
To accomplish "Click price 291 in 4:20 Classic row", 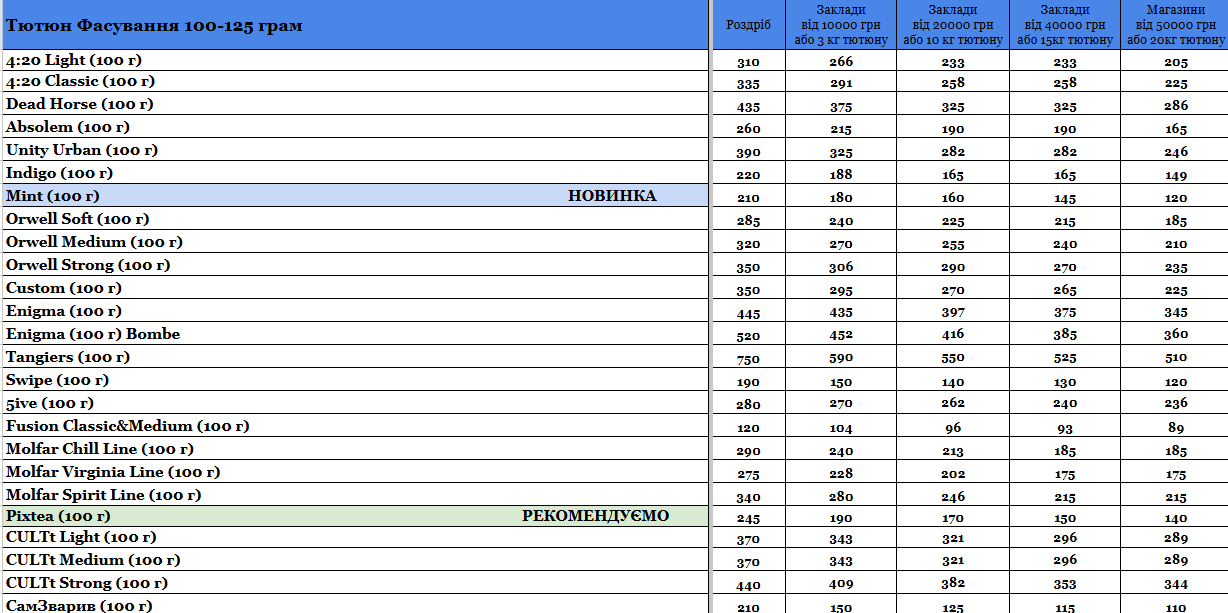I will (841, 84).
